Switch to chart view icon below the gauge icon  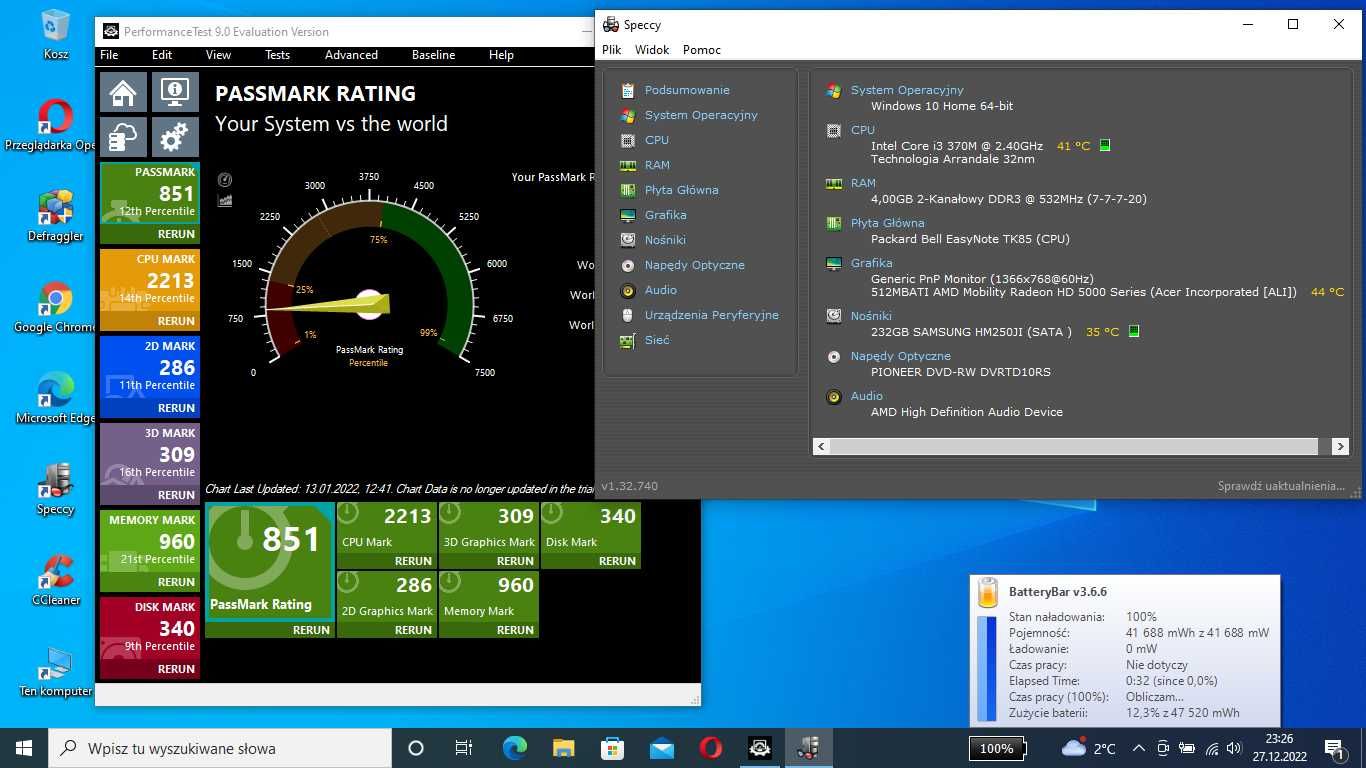[225, 200]
